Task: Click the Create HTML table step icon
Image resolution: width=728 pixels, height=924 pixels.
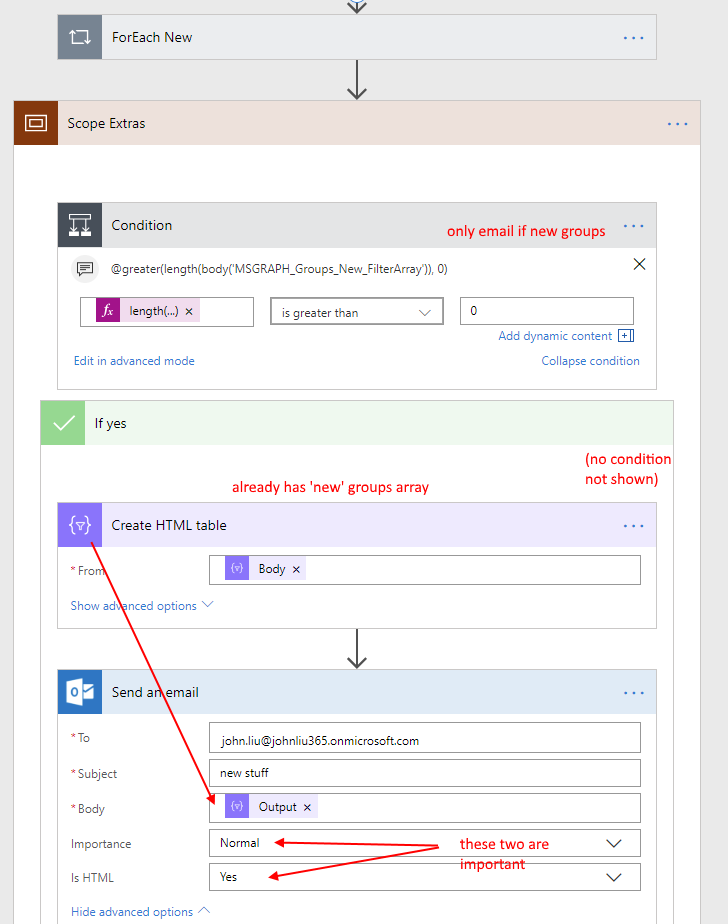Action: click(80, 525)
